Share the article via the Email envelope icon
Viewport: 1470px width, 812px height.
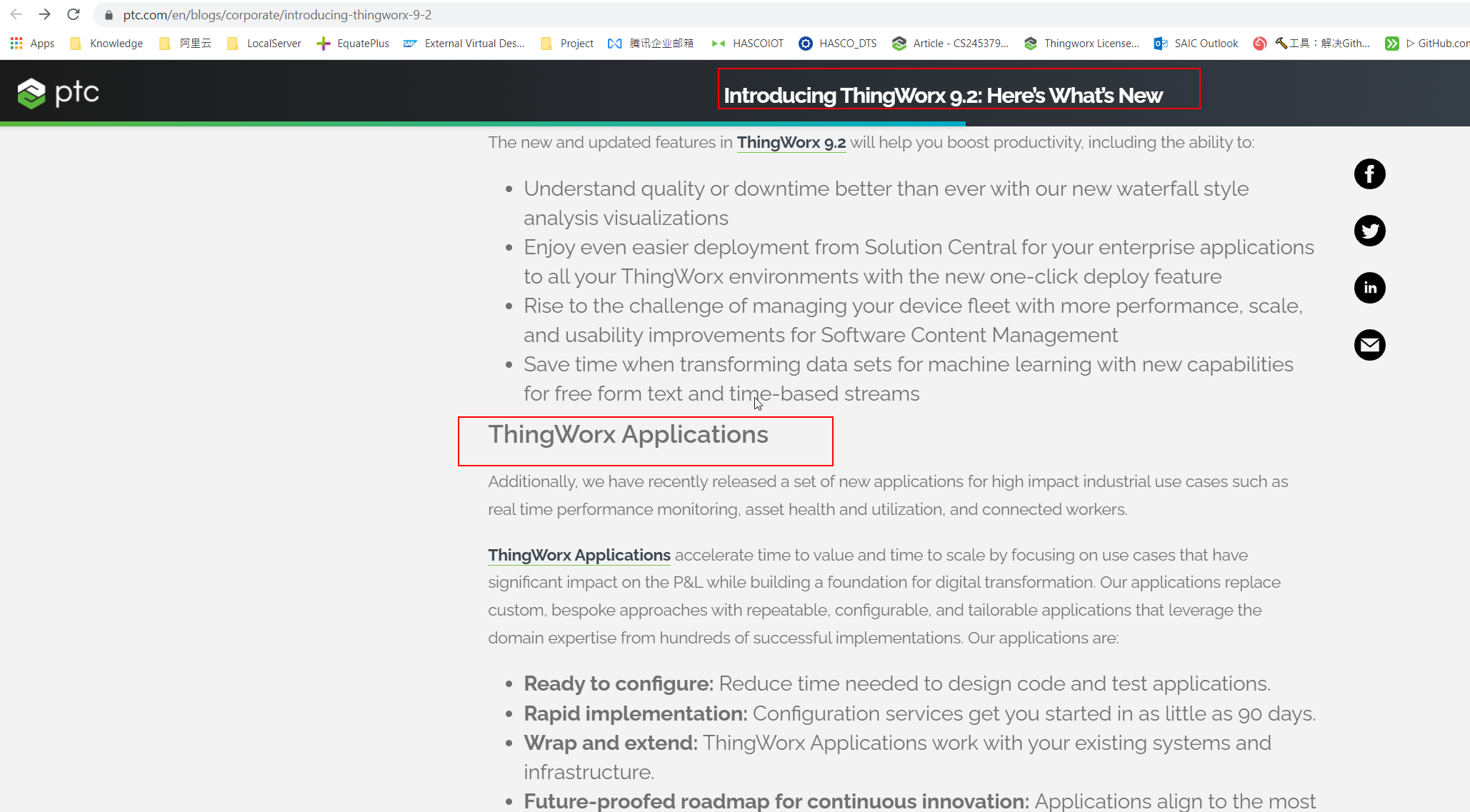(x=1369, y=345)
